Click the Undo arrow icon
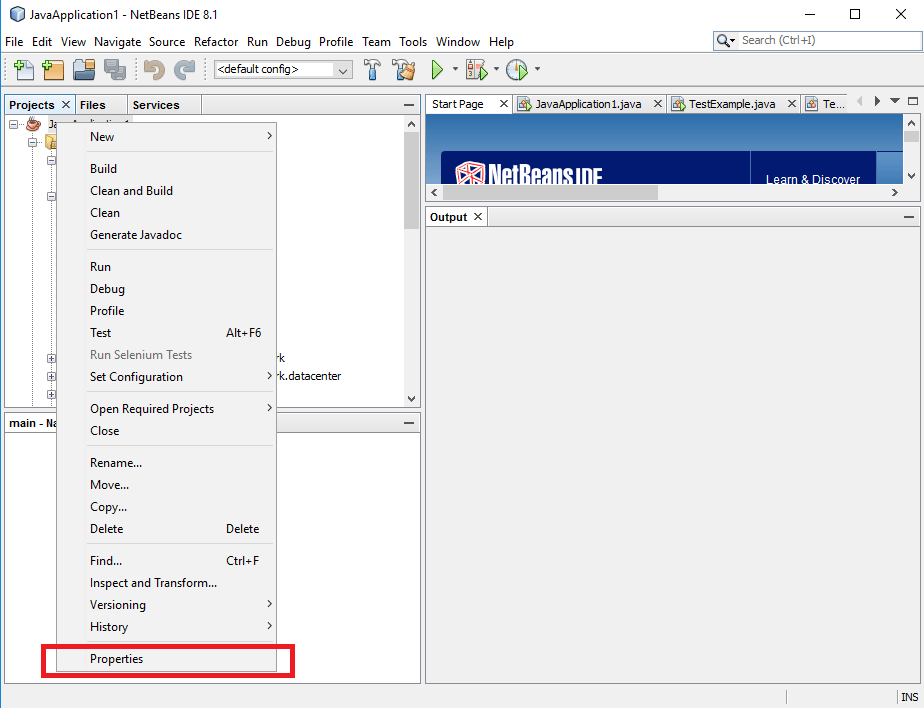Viewport: 924px width, 708px height. [x=154, y=70]
